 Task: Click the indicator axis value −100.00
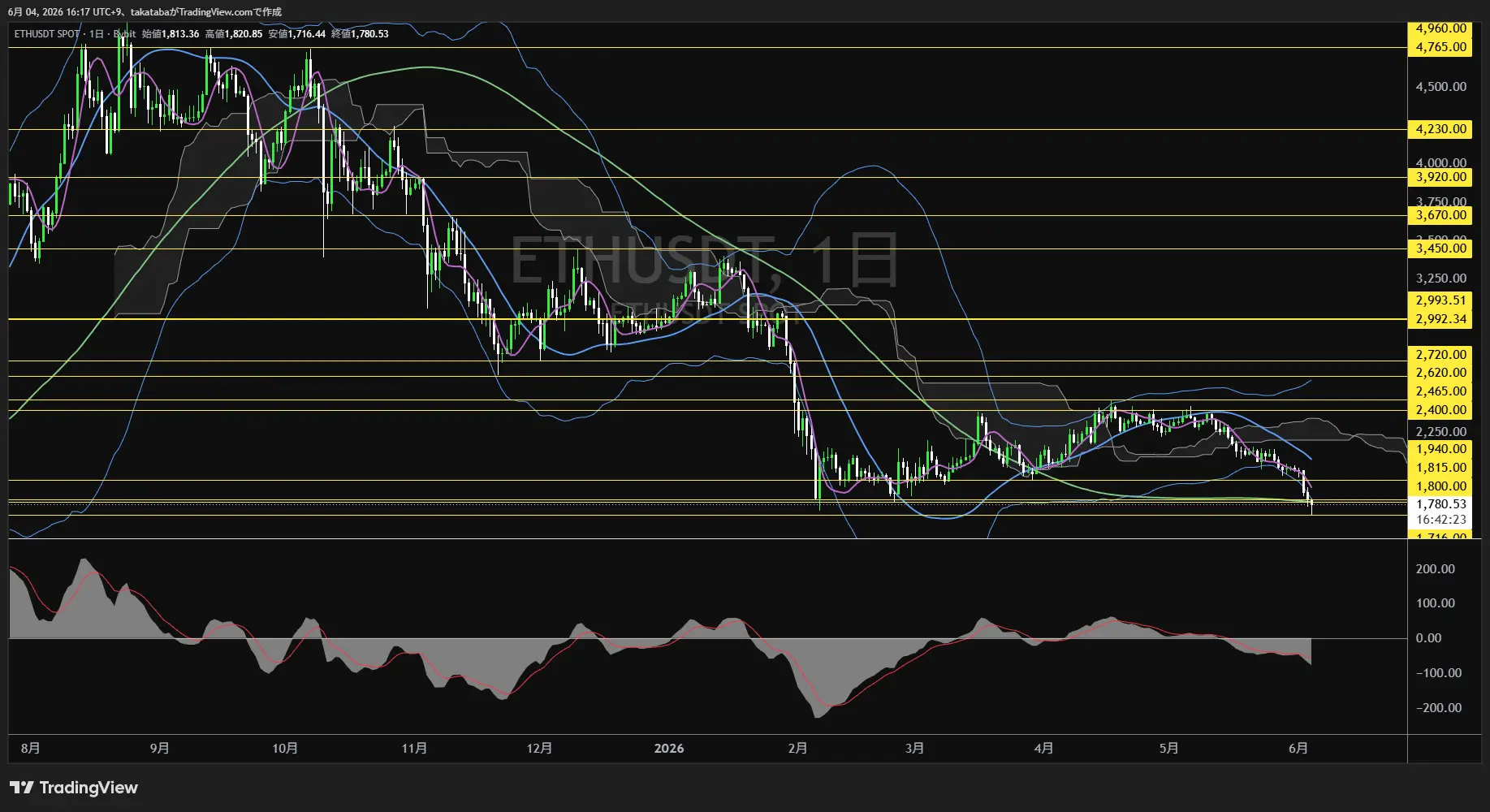click(1438, 673)
